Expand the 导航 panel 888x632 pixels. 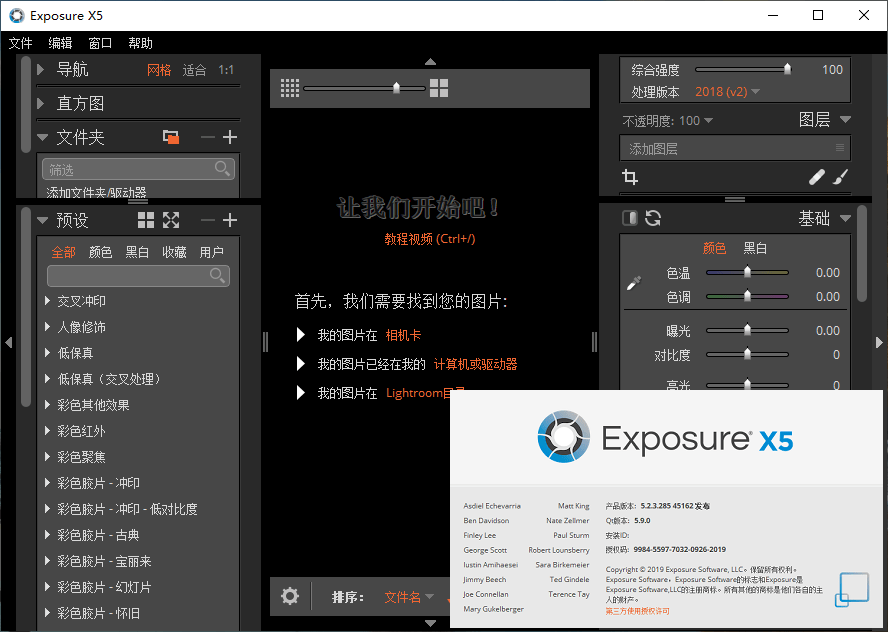pos(41,69)
